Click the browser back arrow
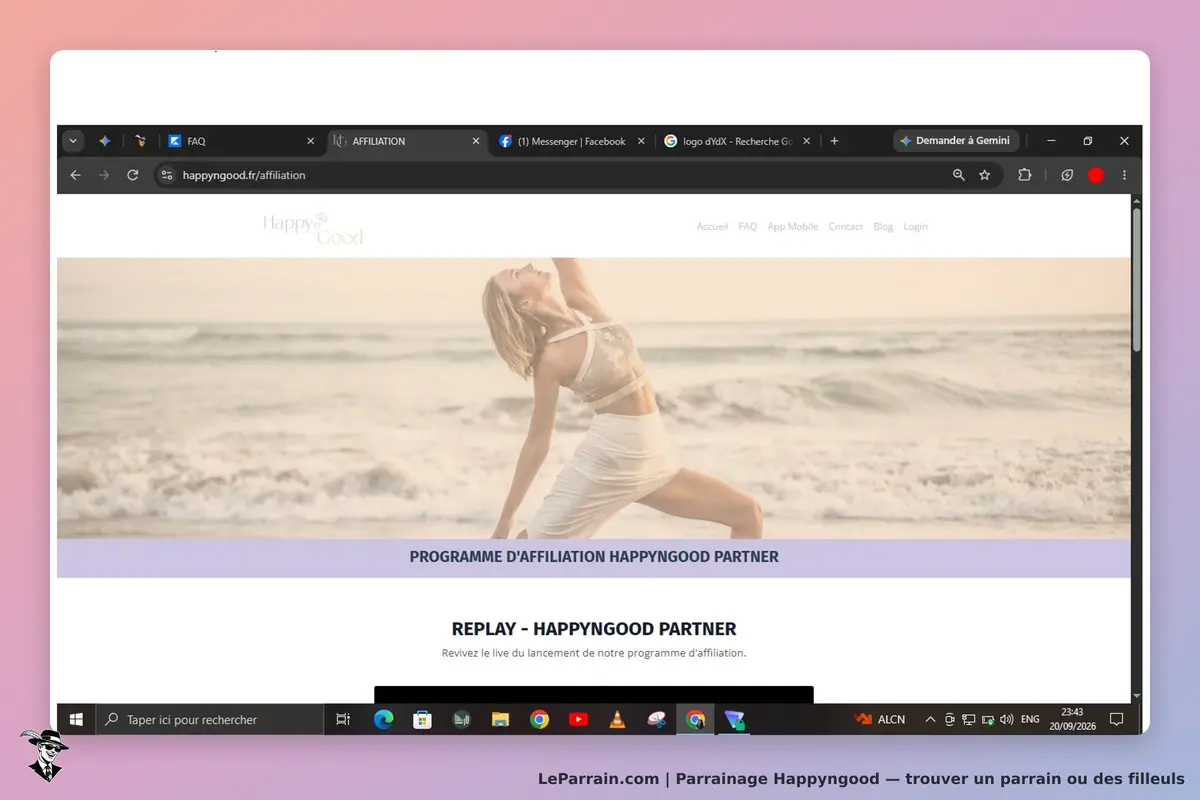The height and width of the screenshot is (800, 1200). pyautogui.click(x=75, y=175)
